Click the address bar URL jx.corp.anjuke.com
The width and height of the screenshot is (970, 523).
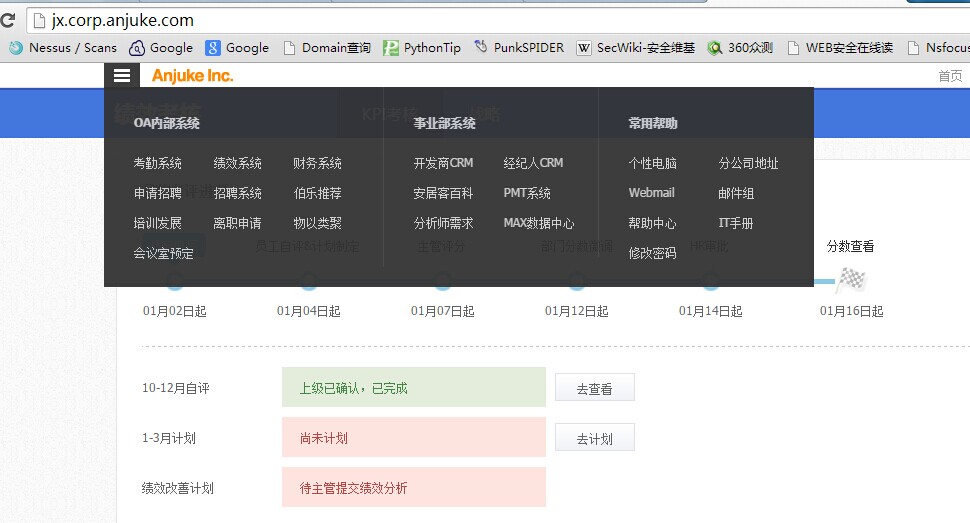[122, 20]
